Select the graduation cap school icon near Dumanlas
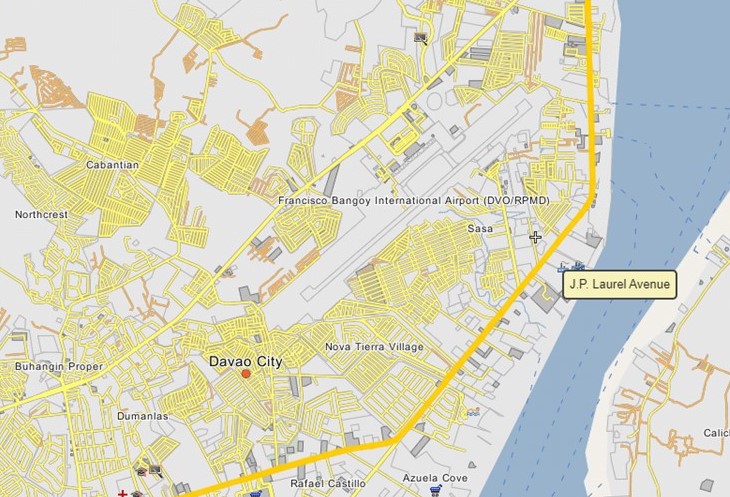The height and width of the screenshot is (497, 730). pyautogui.click(x=142, y=472)
